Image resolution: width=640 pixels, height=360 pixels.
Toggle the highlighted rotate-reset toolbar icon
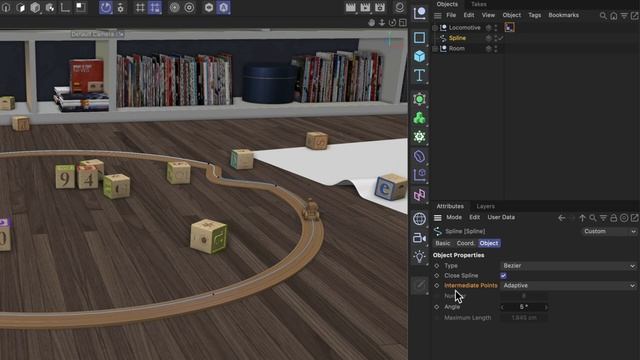coord(106,7)
